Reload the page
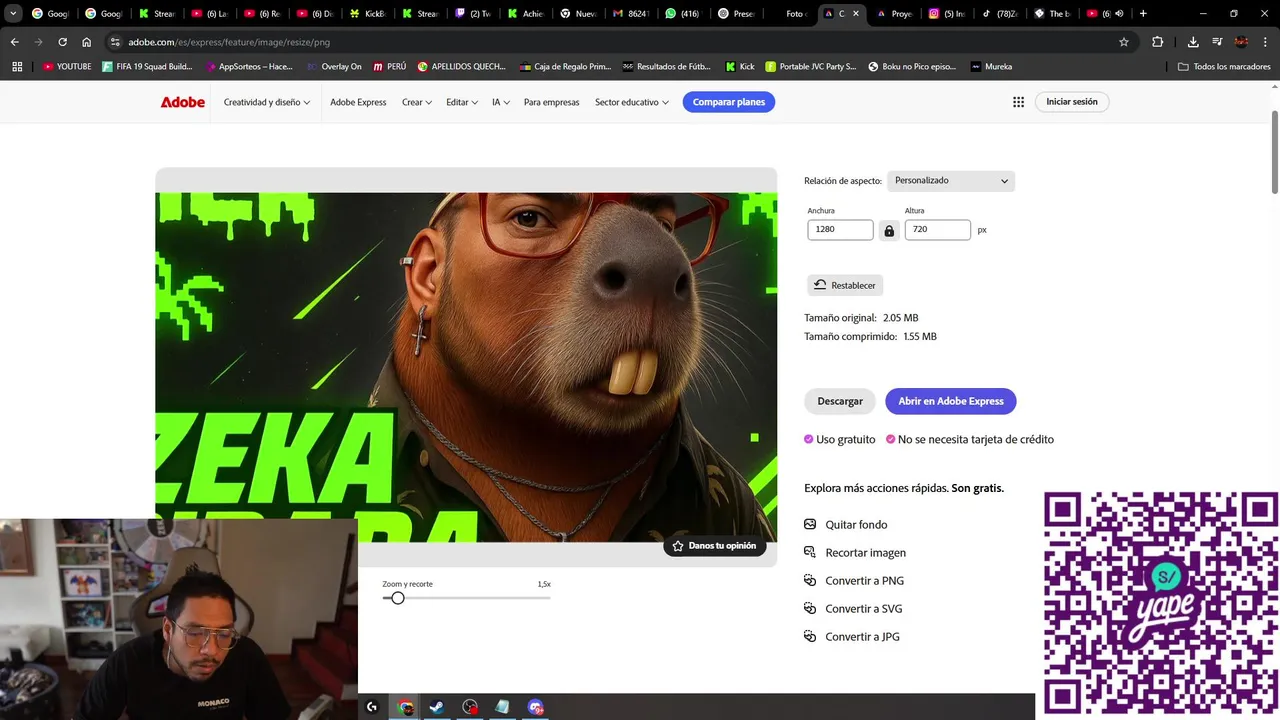1280x720 pixels. 62,42
